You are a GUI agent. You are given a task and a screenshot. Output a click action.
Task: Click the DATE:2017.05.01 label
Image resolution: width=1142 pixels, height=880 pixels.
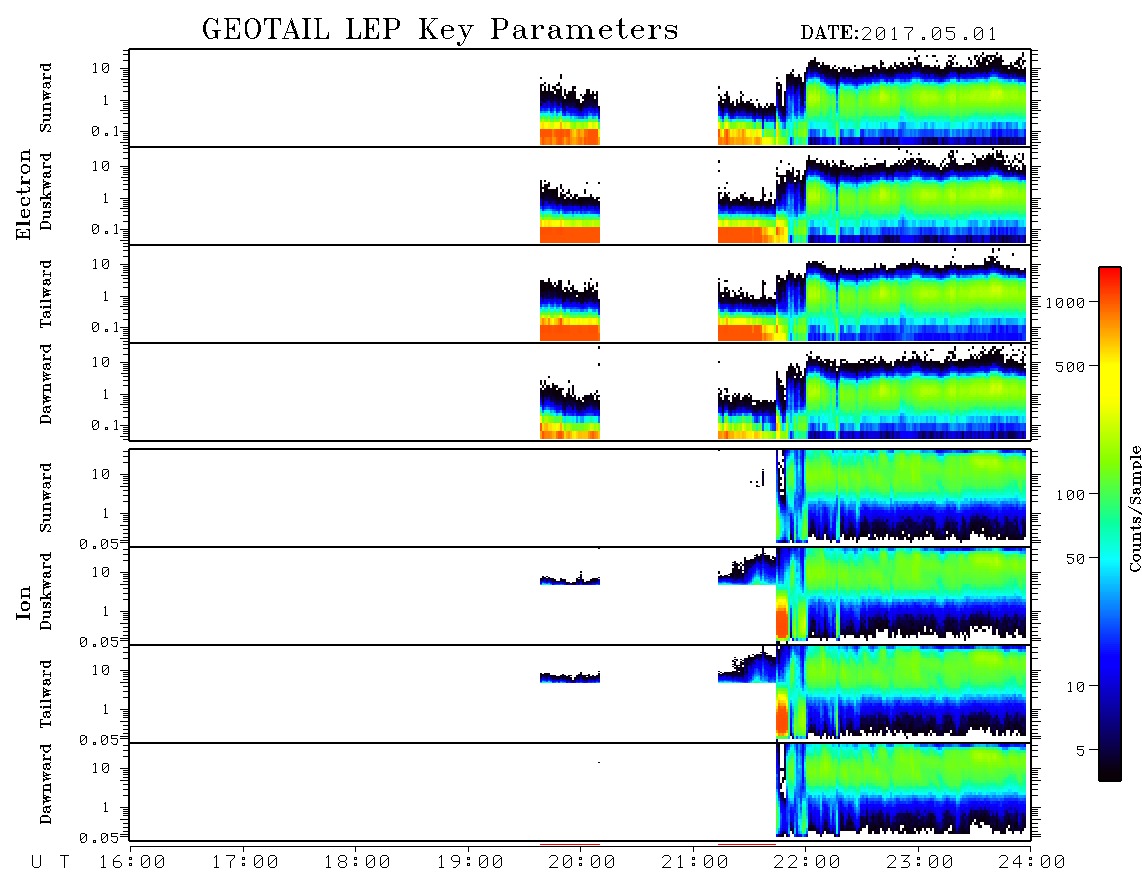899,34
